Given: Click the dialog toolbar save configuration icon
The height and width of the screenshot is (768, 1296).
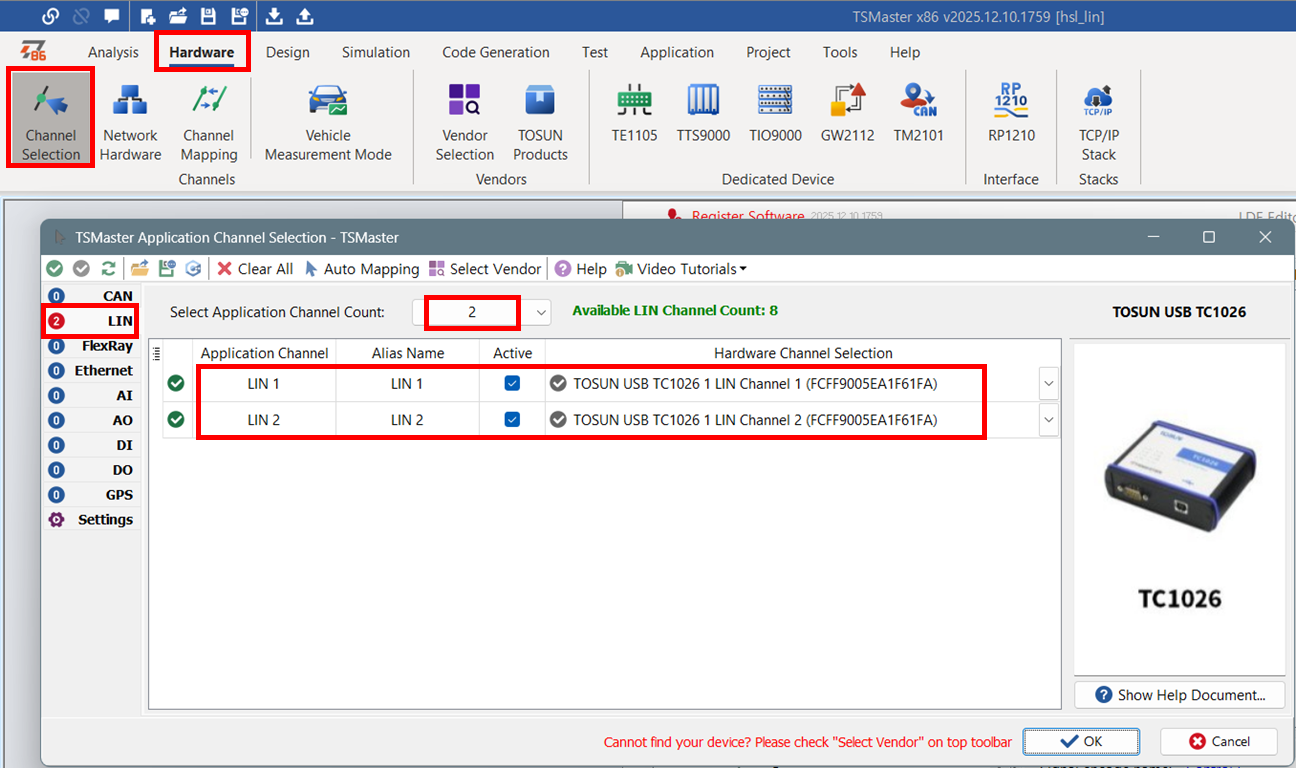Looking at the screenshot, I should point(167,269).
